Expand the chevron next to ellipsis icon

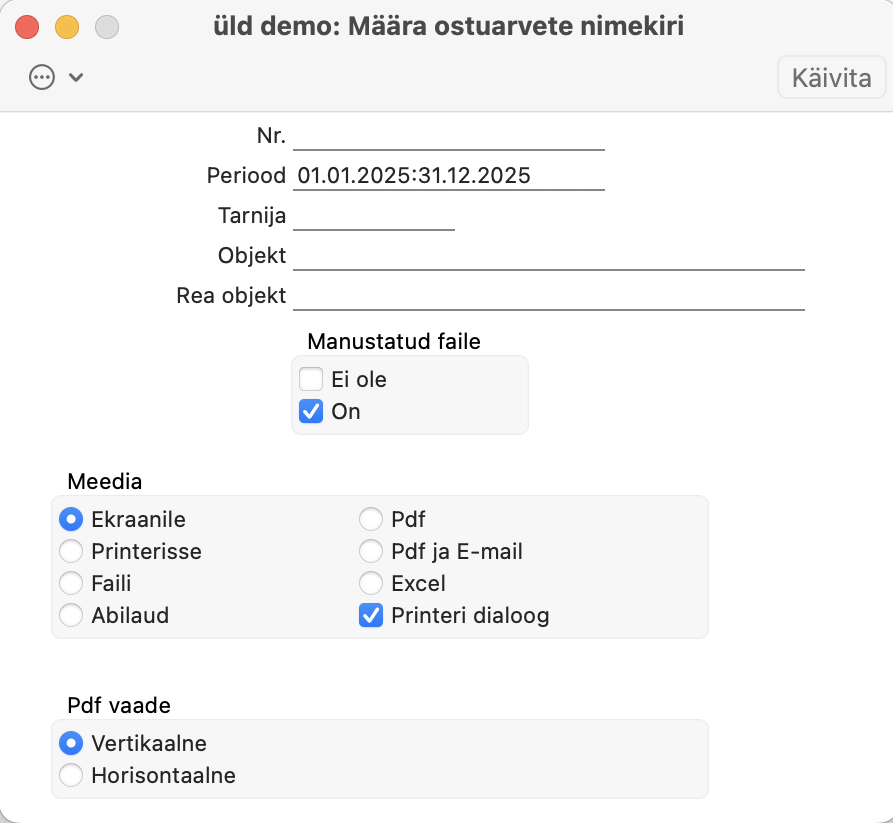click(76, 77)
